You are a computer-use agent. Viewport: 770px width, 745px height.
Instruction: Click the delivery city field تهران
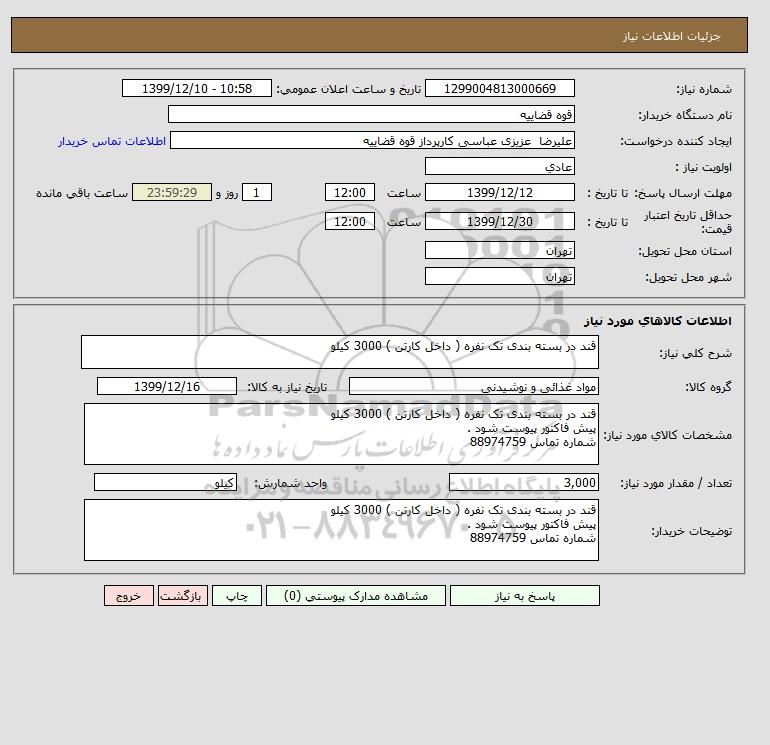(499, 276)
